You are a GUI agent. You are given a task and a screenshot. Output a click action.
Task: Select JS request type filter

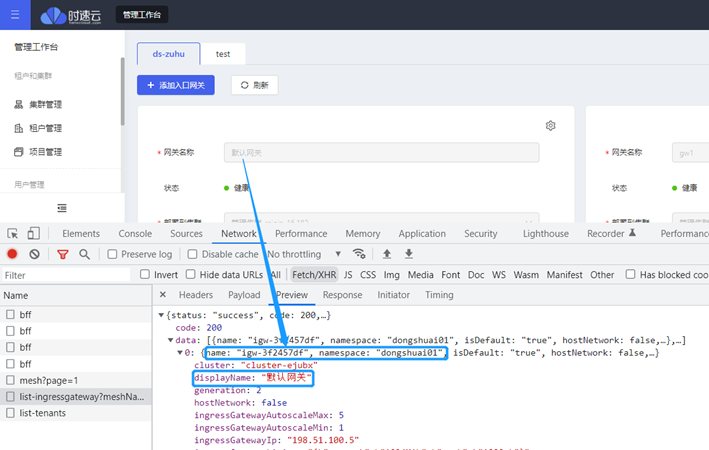click(x=348, y=275)
